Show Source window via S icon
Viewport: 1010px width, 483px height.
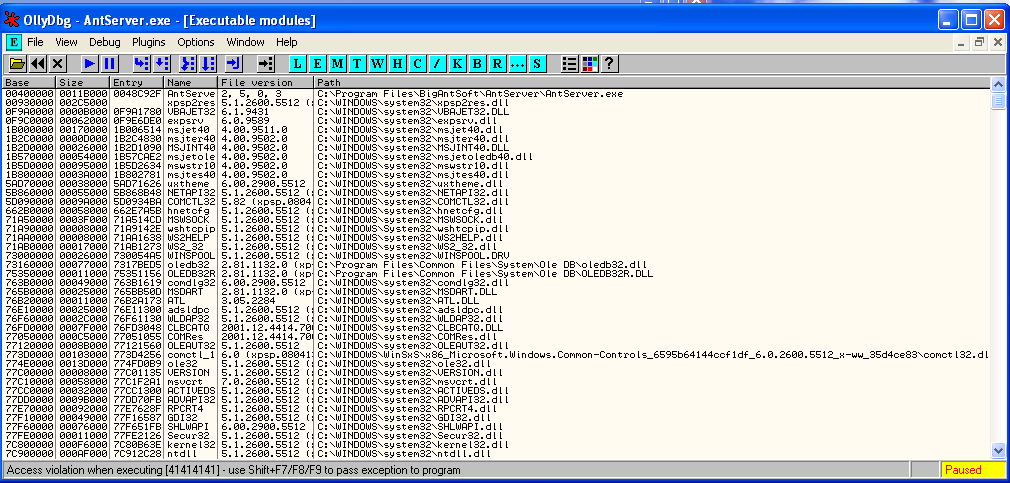click(x=537, y=63)
